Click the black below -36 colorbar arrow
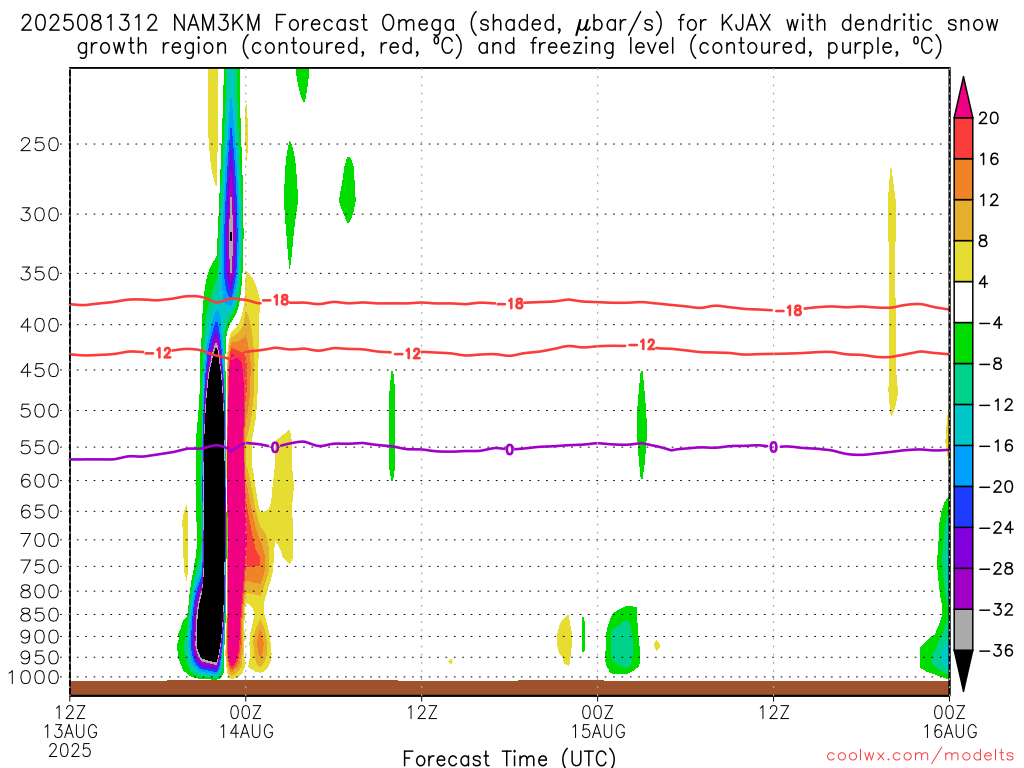This screenshot has height=768, width=1024. (963, 671)
